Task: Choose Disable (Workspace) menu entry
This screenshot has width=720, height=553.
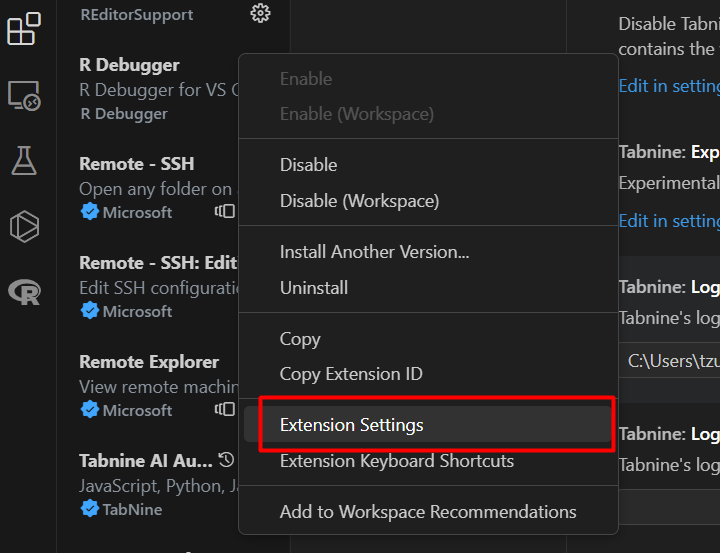Action: click(428, 201)
